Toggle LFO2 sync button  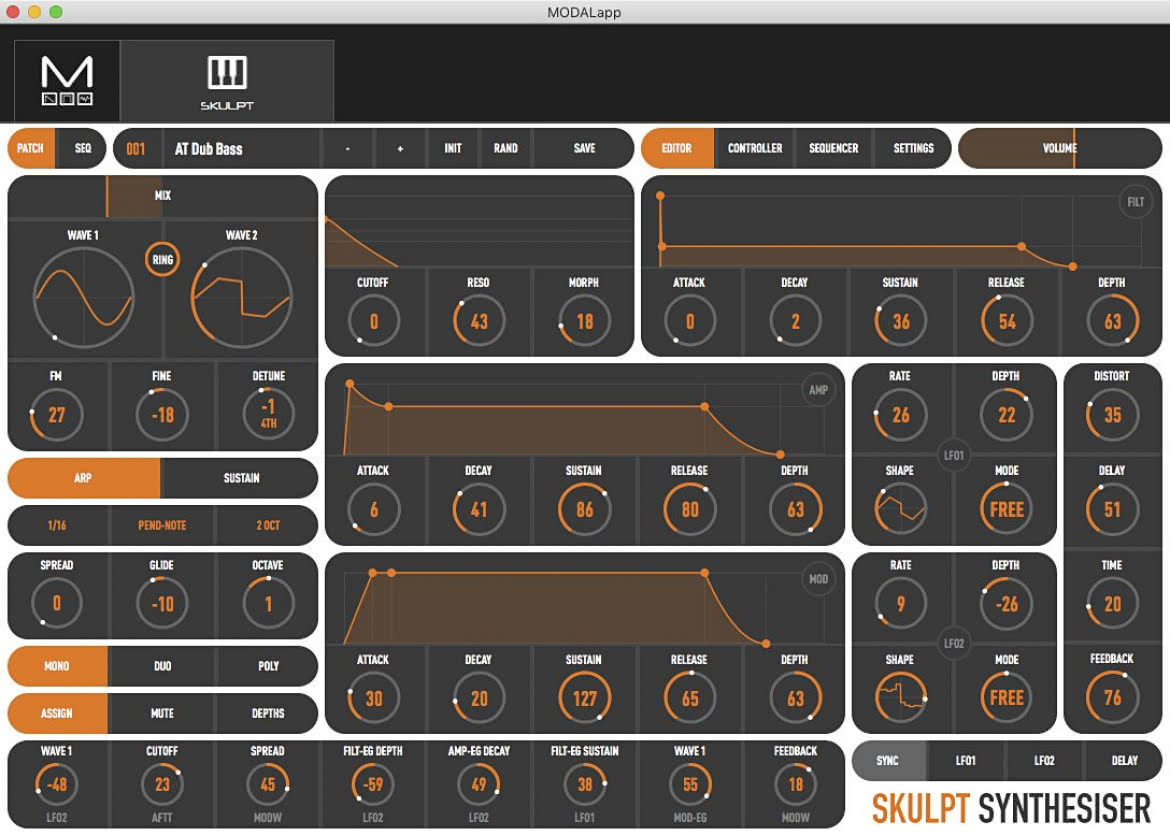pyautogui.click(x=1044, y=761)
